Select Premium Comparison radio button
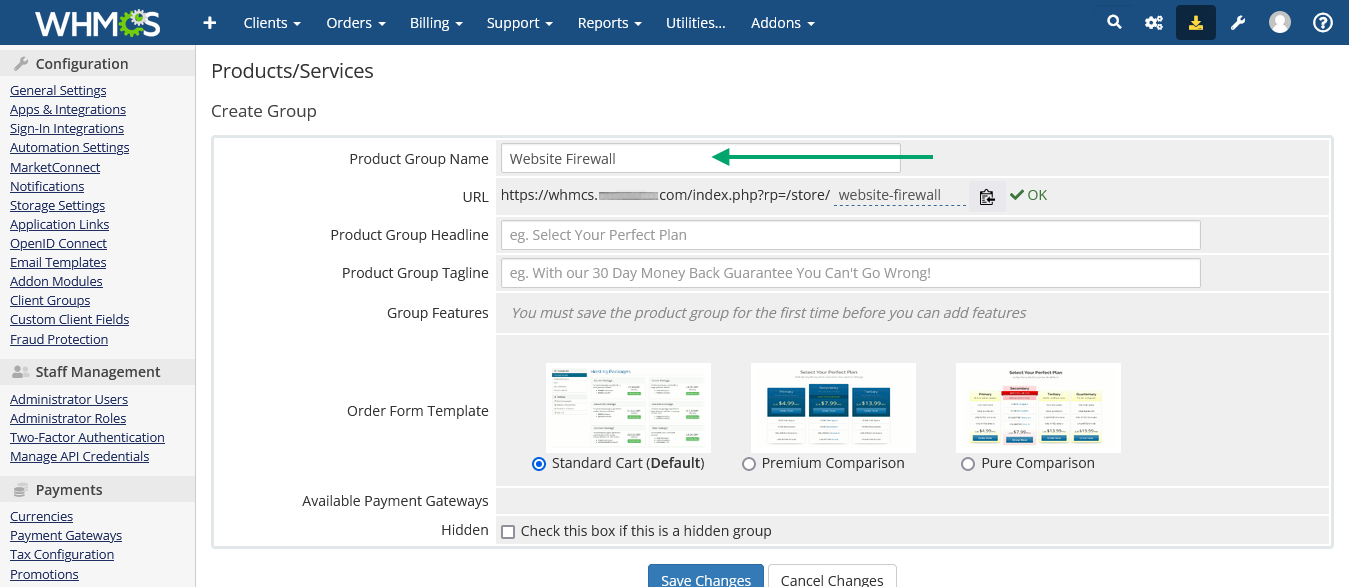Image resolution: width=1349 pixels, height=587 pixels. (749, 464)
